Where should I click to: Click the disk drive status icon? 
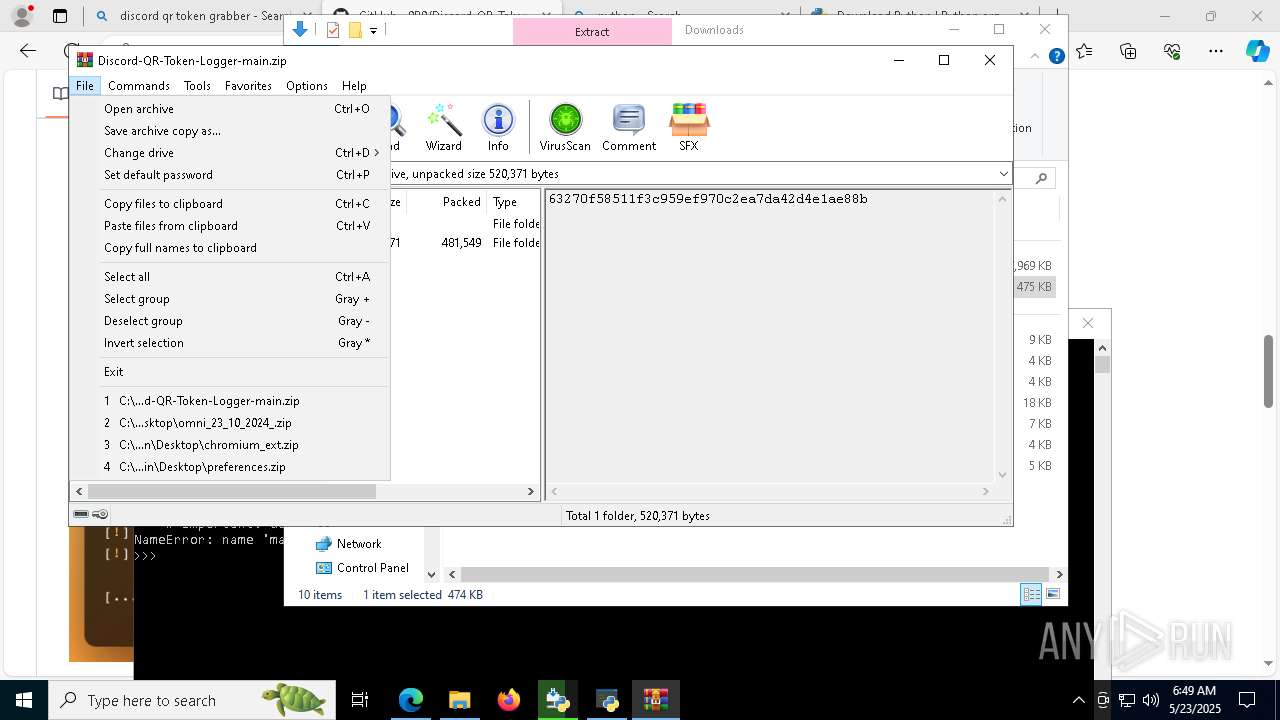(x=81, y=514)
